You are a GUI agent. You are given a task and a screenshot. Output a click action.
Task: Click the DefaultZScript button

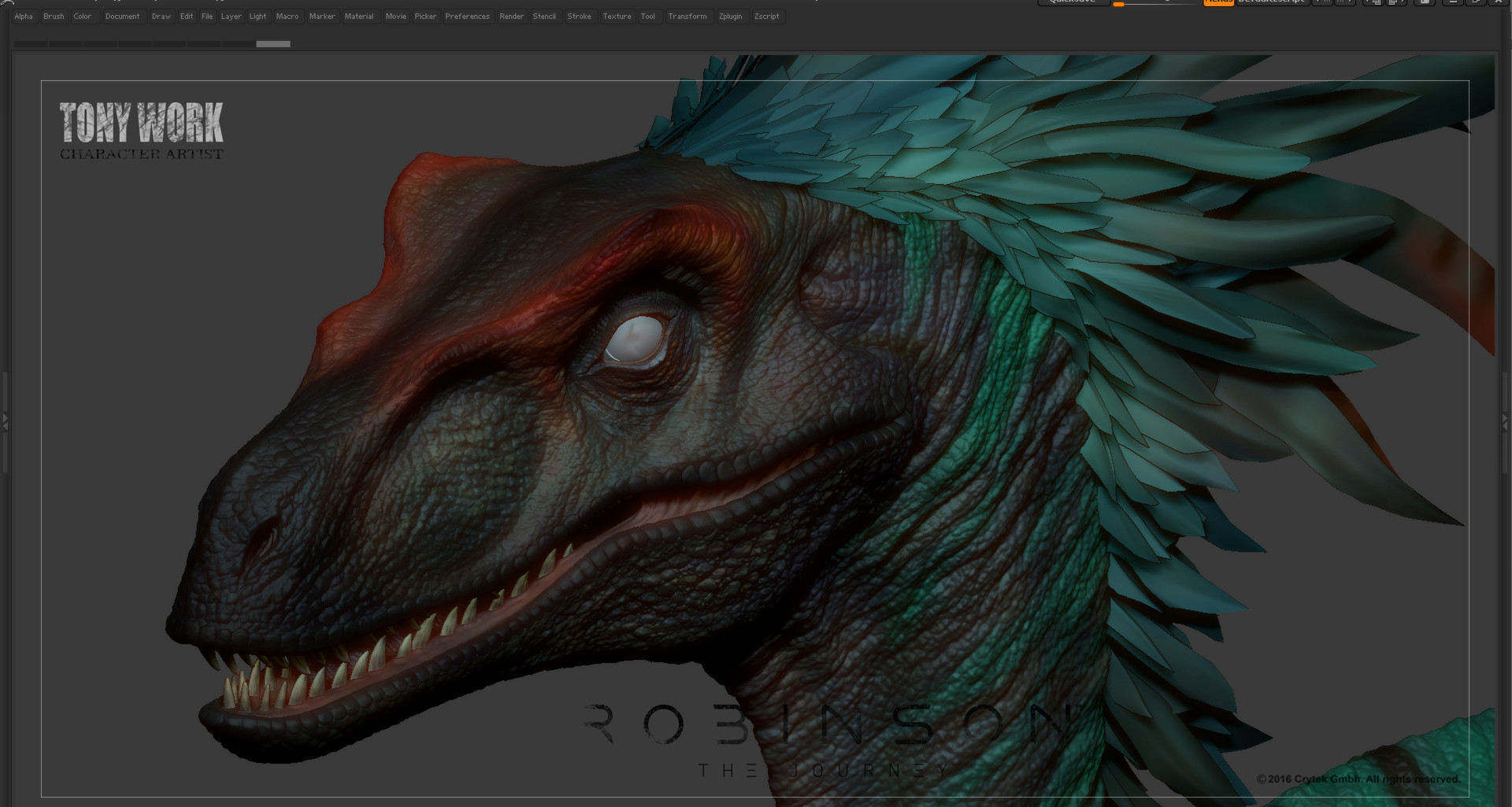[x=1272, y=2]
